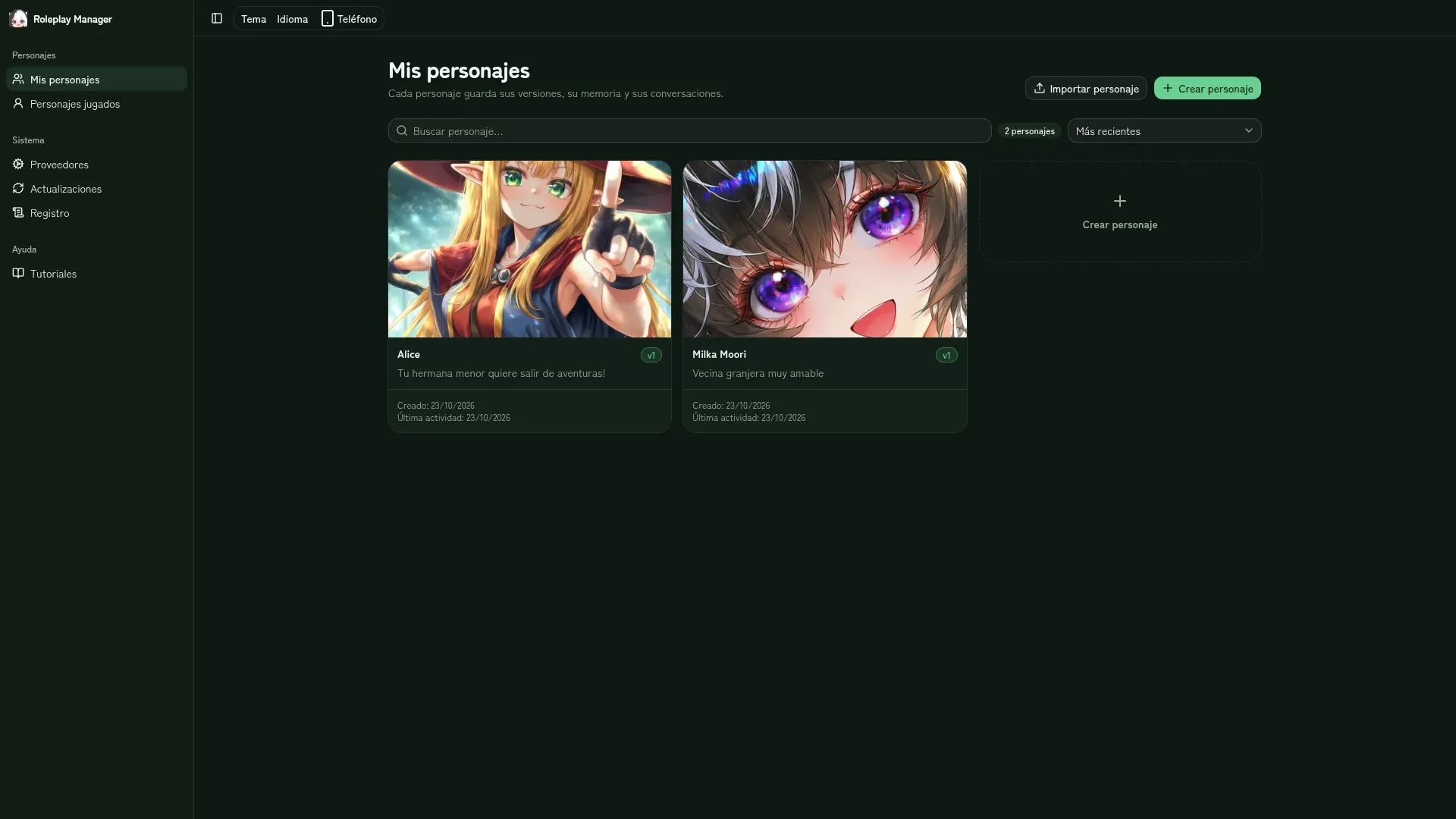This screenshot has height=819, width=1456.
Task: Click Alice's v1 version badge
Action: [651, 355]
